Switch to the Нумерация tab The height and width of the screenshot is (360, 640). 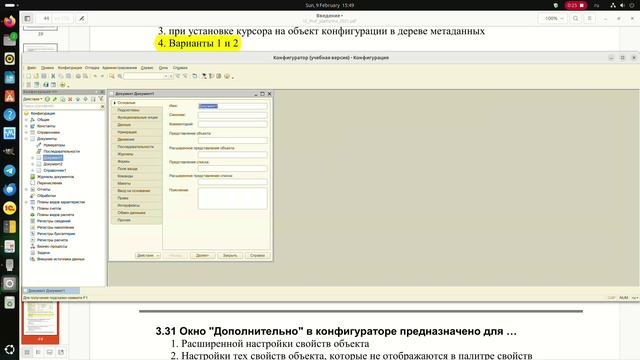coord(137,132)
